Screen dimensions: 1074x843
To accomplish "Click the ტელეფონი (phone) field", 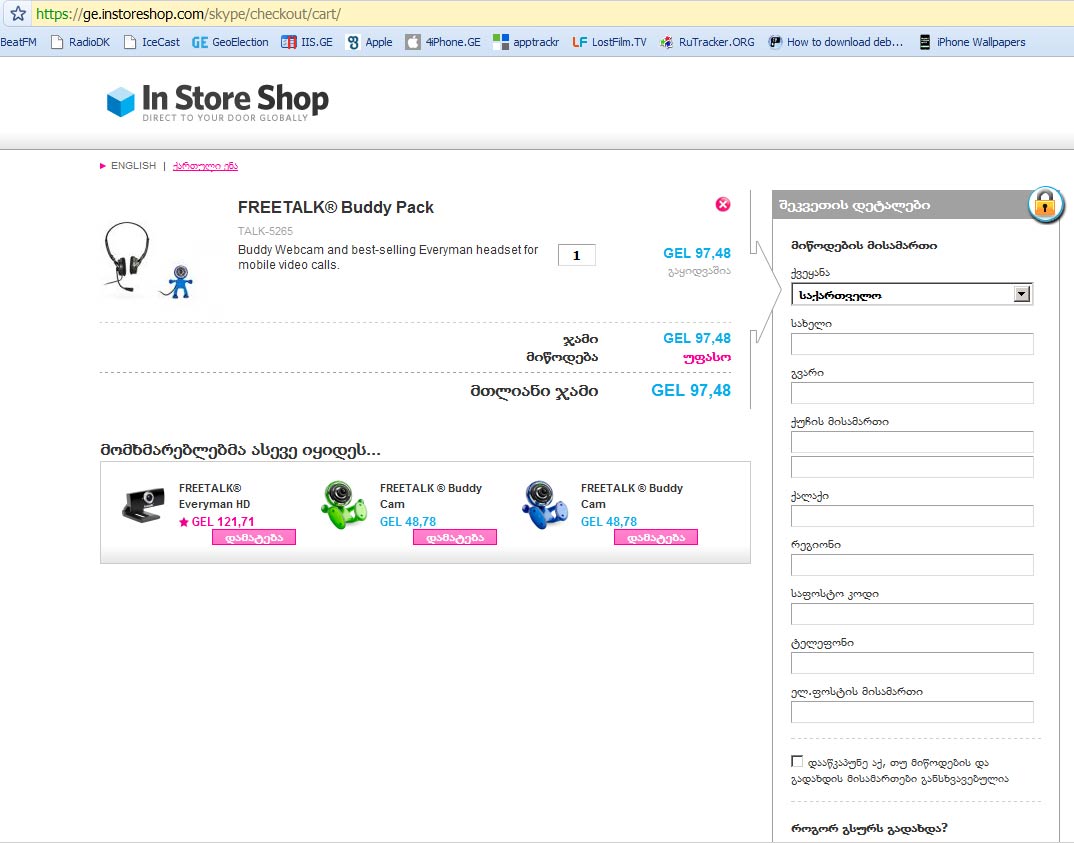I will 912,663.
